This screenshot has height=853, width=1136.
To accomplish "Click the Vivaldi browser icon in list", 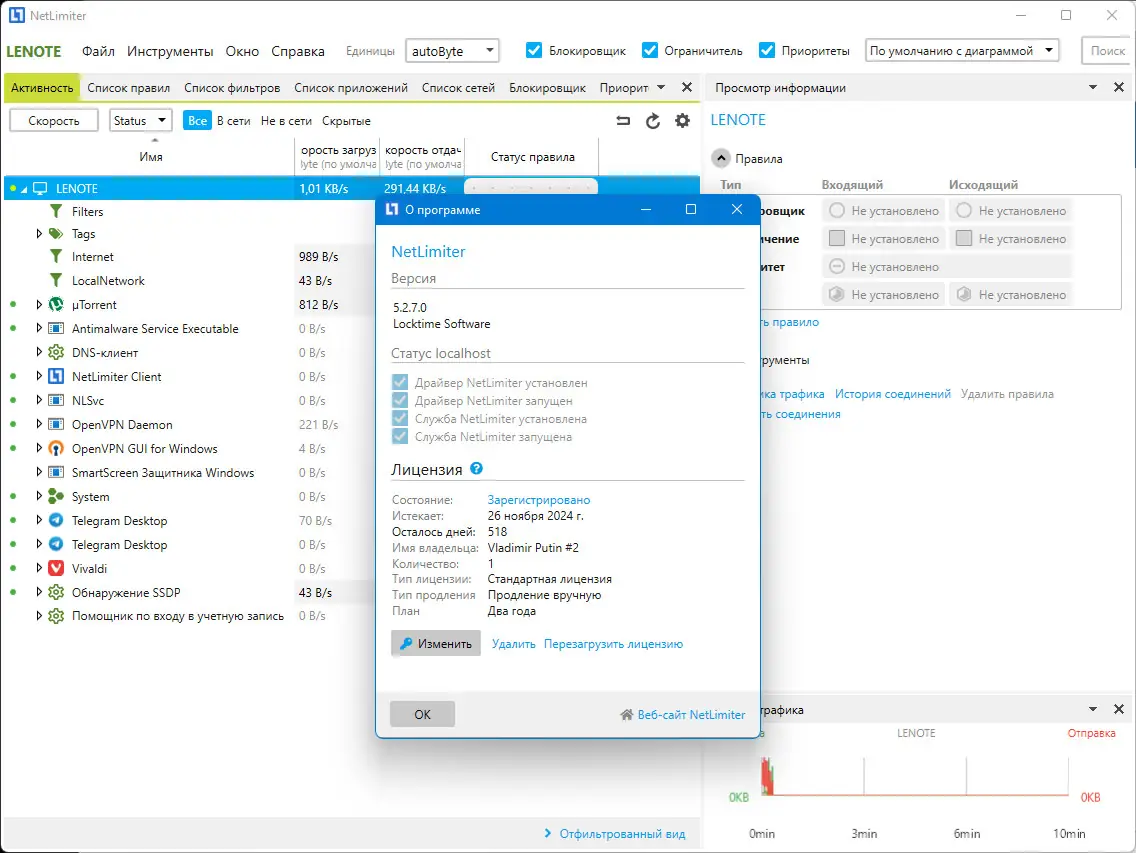I will [x=56, y=568].
